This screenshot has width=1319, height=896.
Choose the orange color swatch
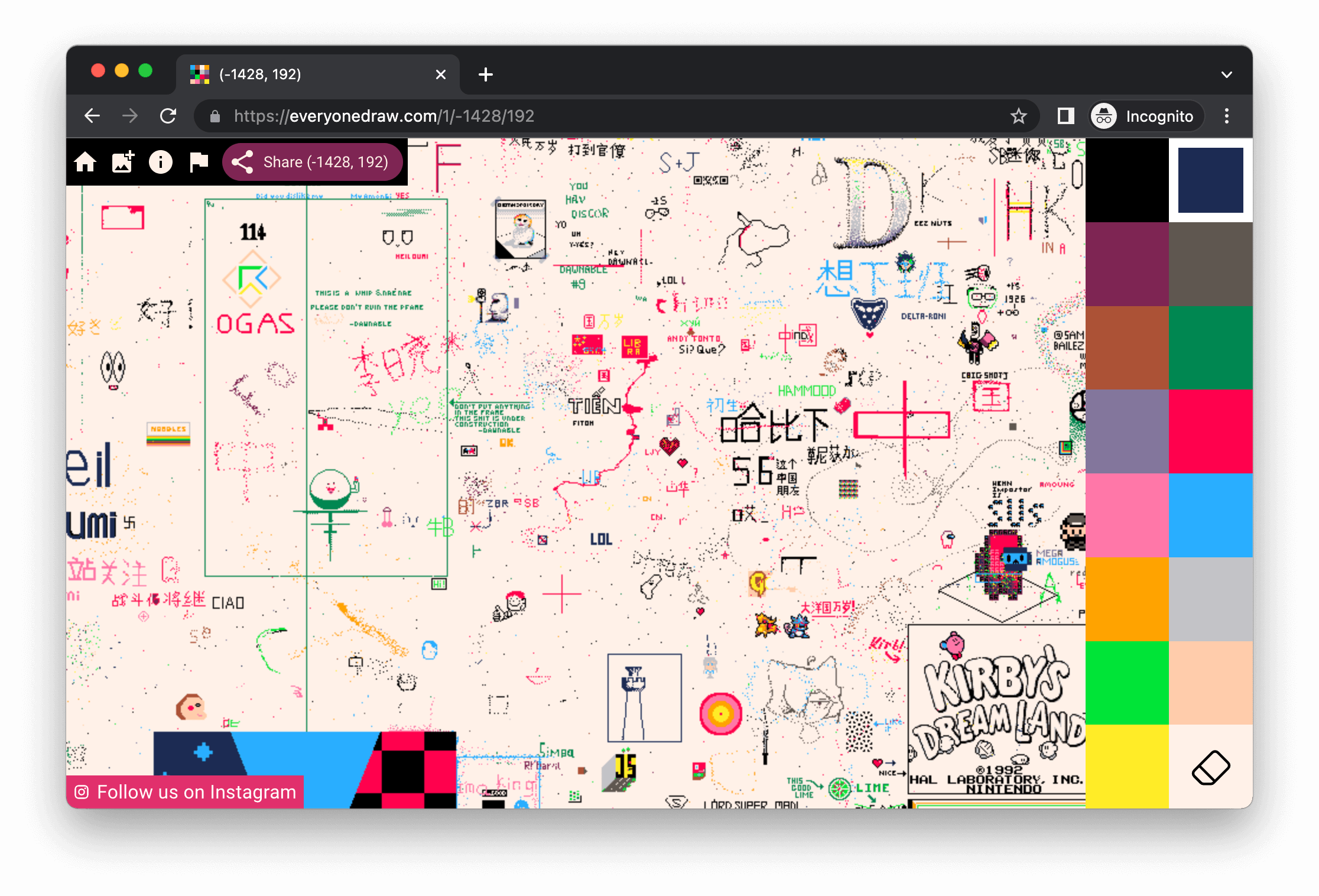[1127, 600]
